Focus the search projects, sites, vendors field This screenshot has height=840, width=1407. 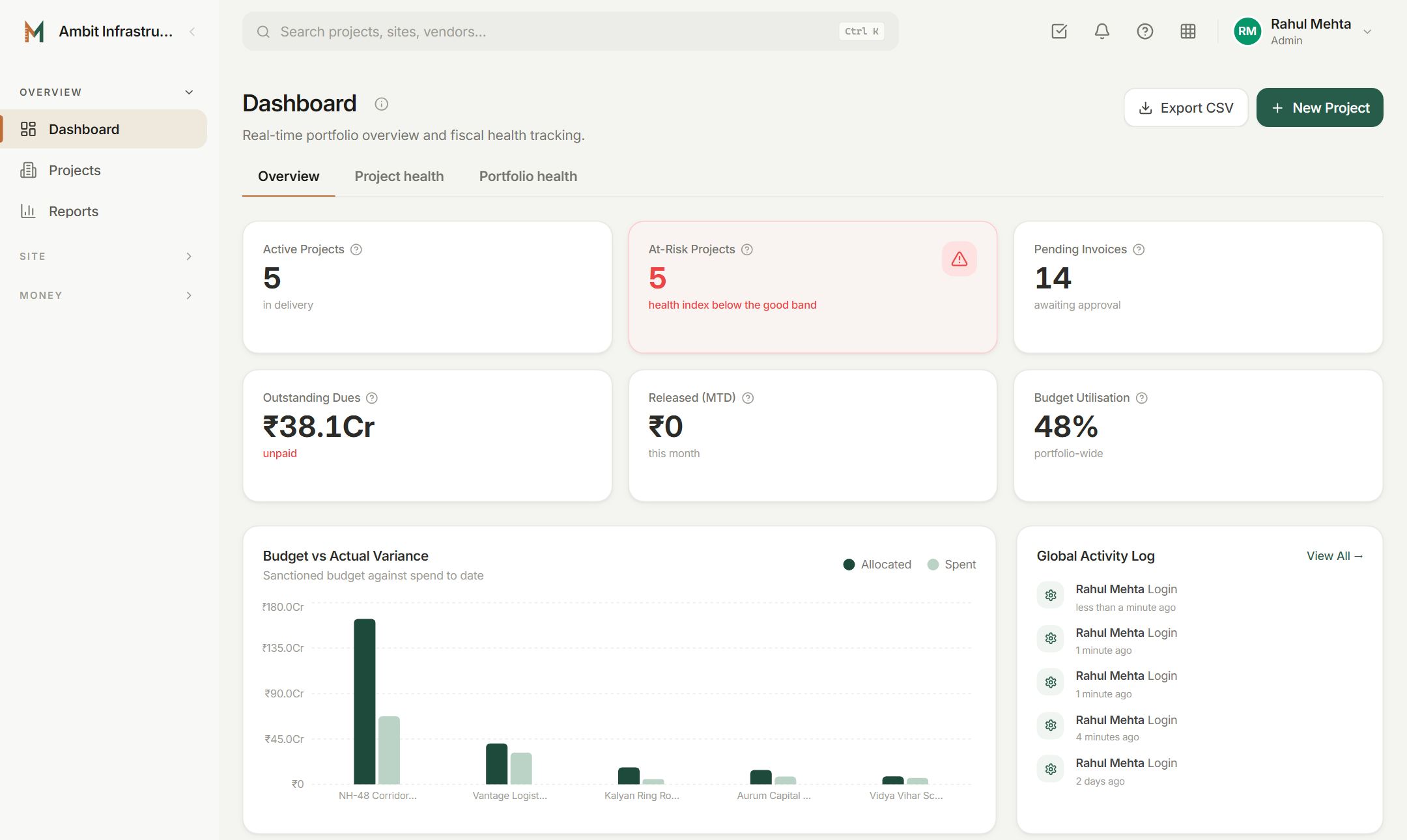pyautogui.click(x=571, y=31)
